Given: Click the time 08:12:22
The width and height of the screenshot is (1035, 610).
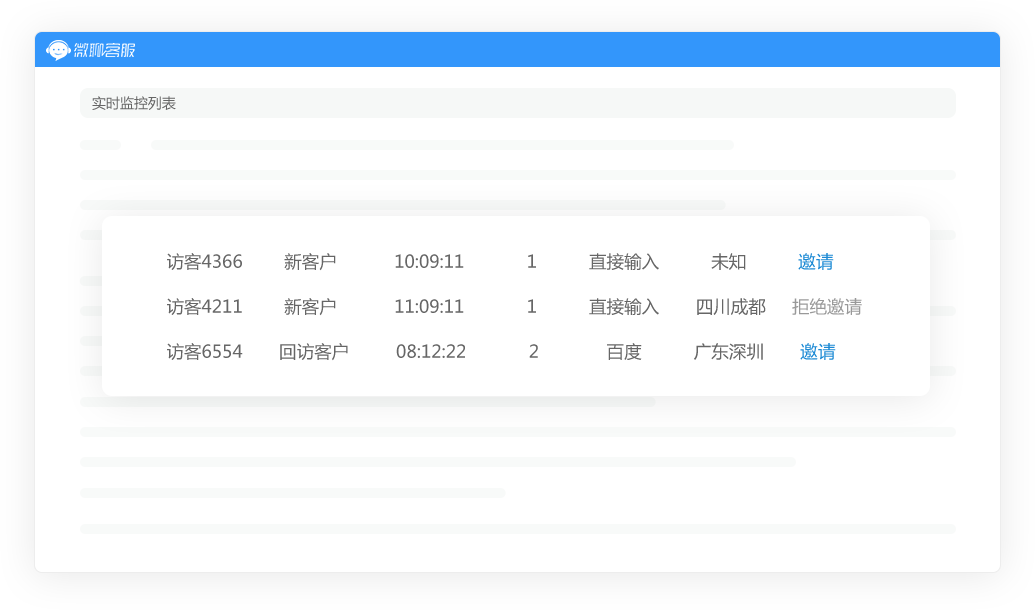Looking at the screenshot, I should click(x=431, y=352).
